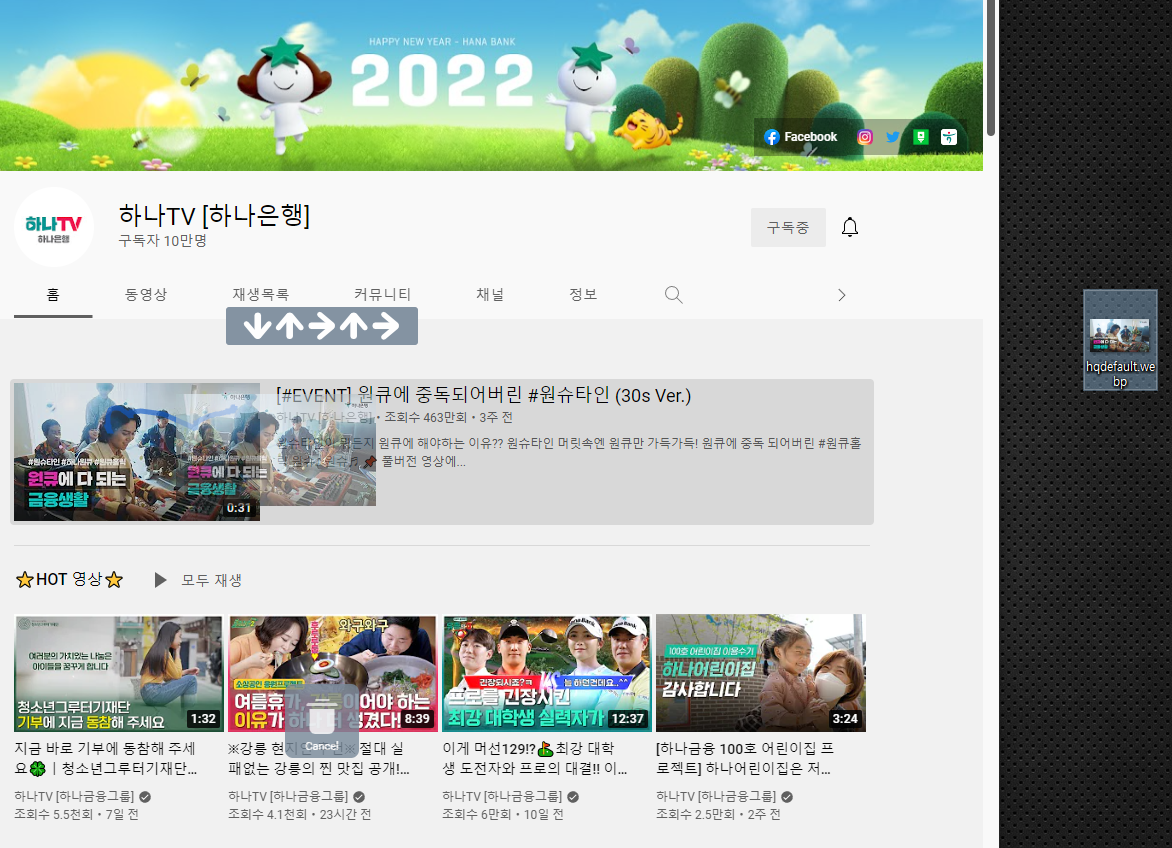Expand more tabs with the right chevron
The width and height of the screenshot is (1172, 848).
(842, 295)
